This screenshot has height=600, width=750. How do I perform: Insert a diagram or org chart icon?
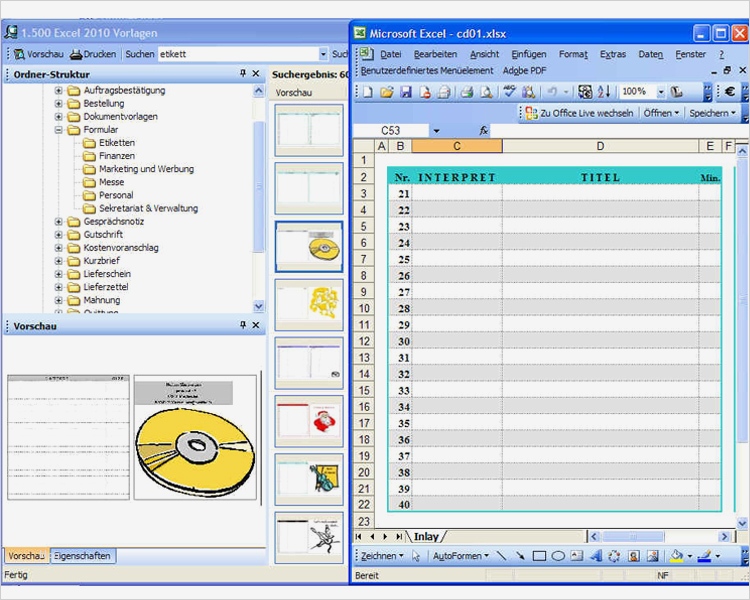pyautogui.click(x=614, y=556)
